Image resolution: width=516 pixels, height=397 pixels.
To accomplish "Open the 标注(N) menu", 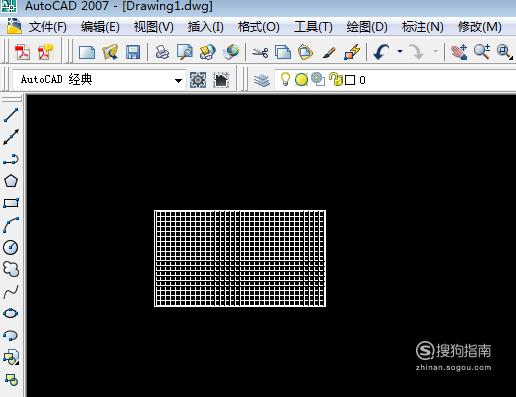I will [x=422, y=27].
